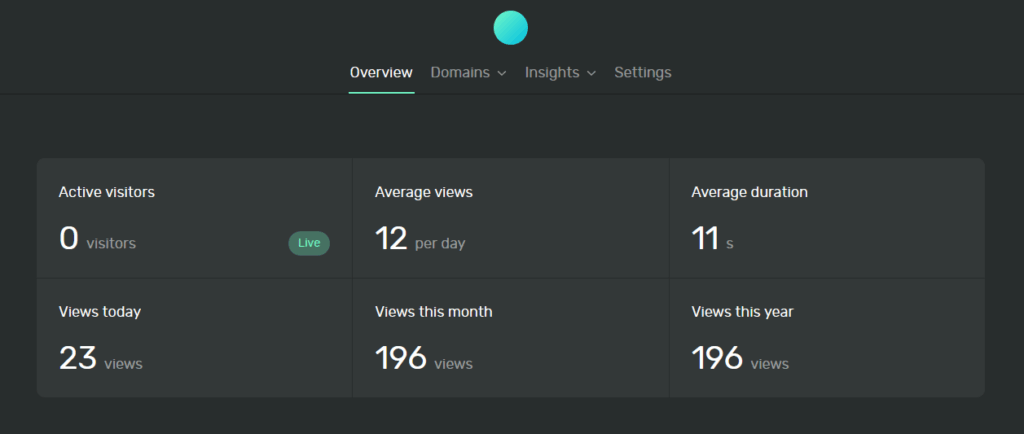Select the Views this month heading
Screen dimensions: 1024x434
coord(433,311)
